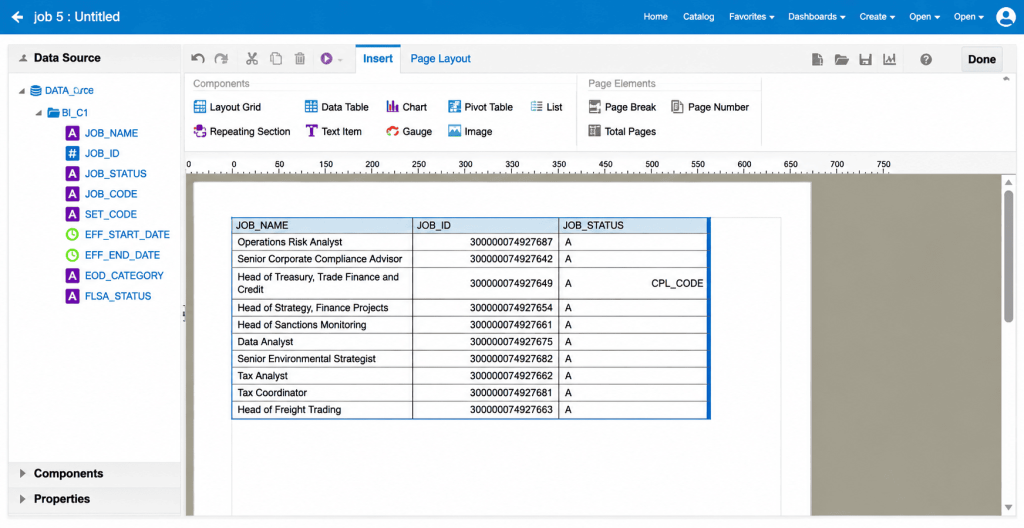This screenshot has width=1024, height=528.
Task: Open the Create dropdown menu
Action: pos(877,17)
